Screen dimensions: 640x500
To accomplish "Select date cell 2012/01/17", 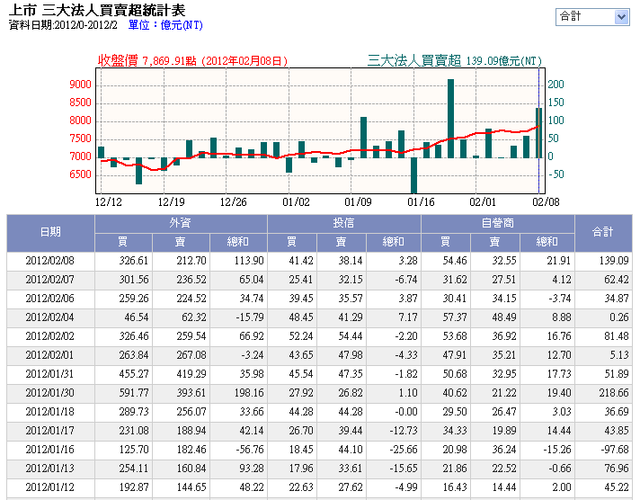I will 50,431.
